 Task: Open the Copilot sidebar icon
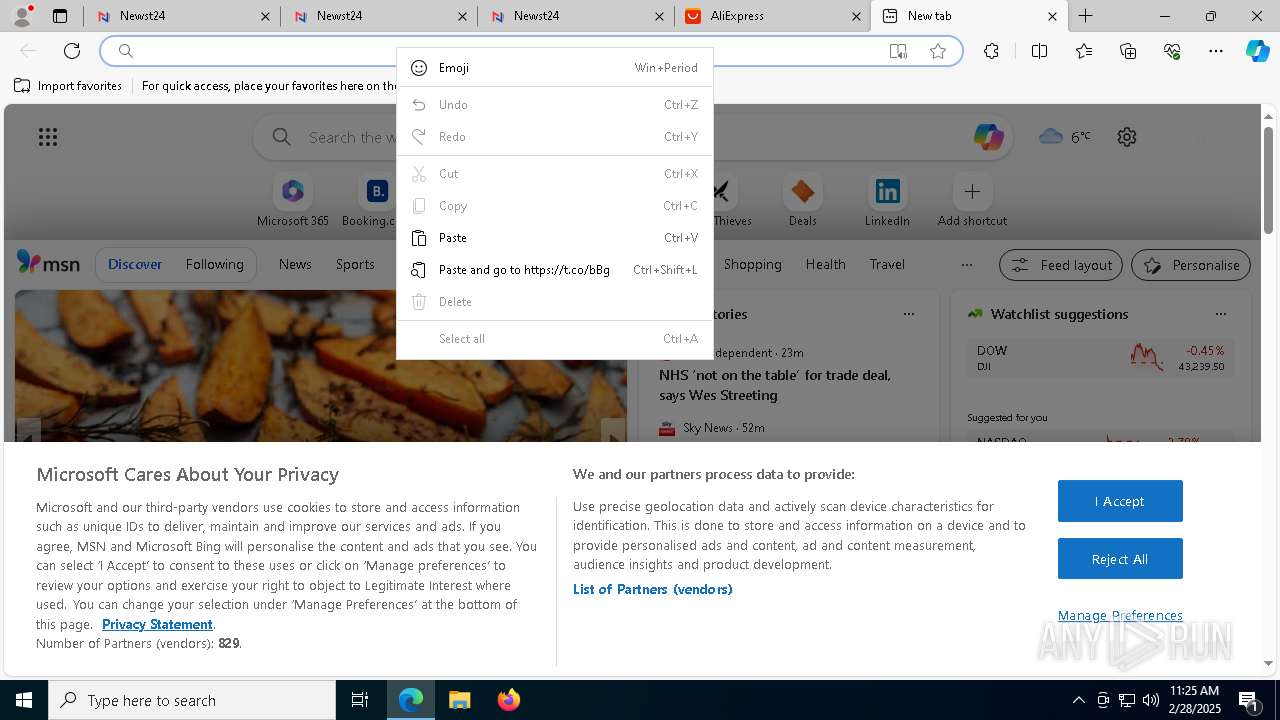tap(1257, 51)
